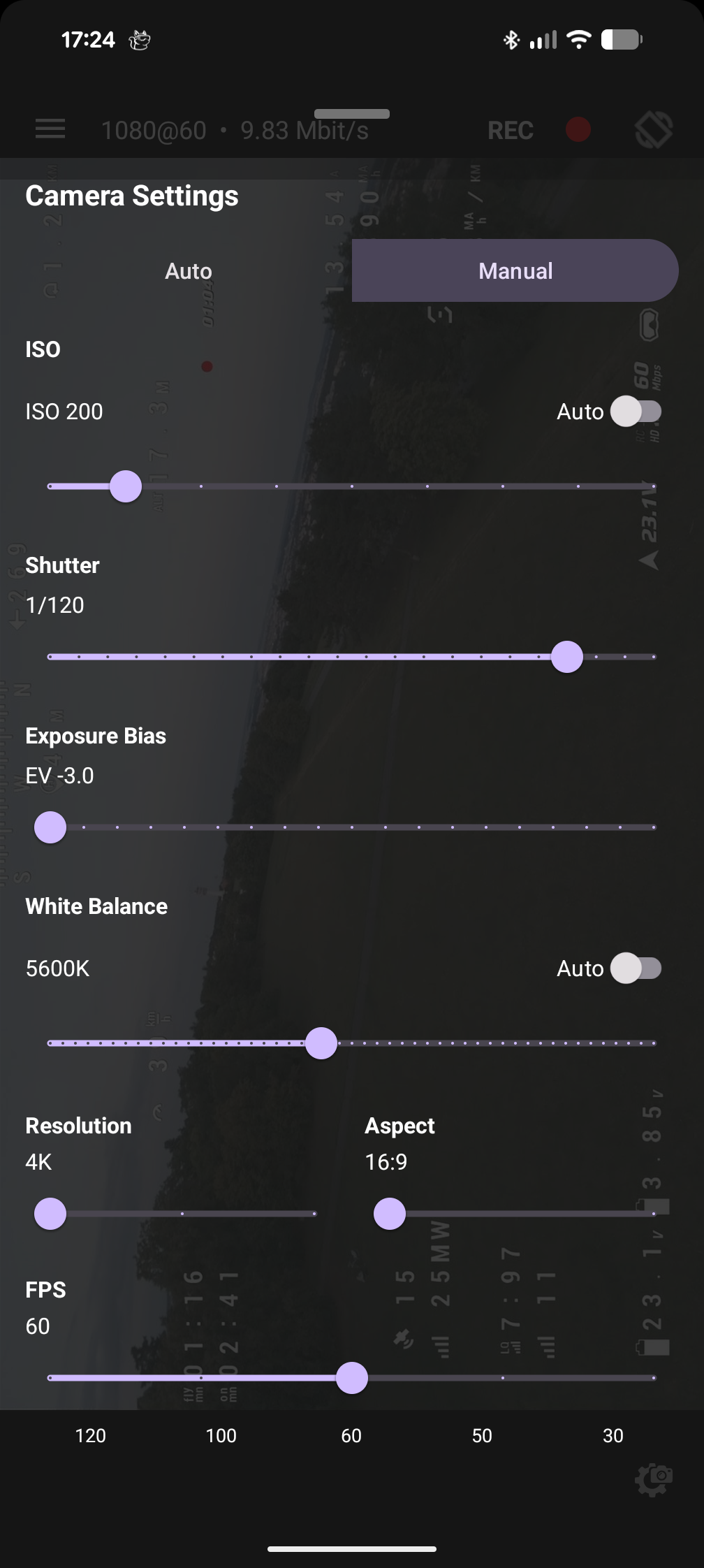Tap the REC indicator
This screenshot has width=704, height=1568.
[x=510, y=130]
